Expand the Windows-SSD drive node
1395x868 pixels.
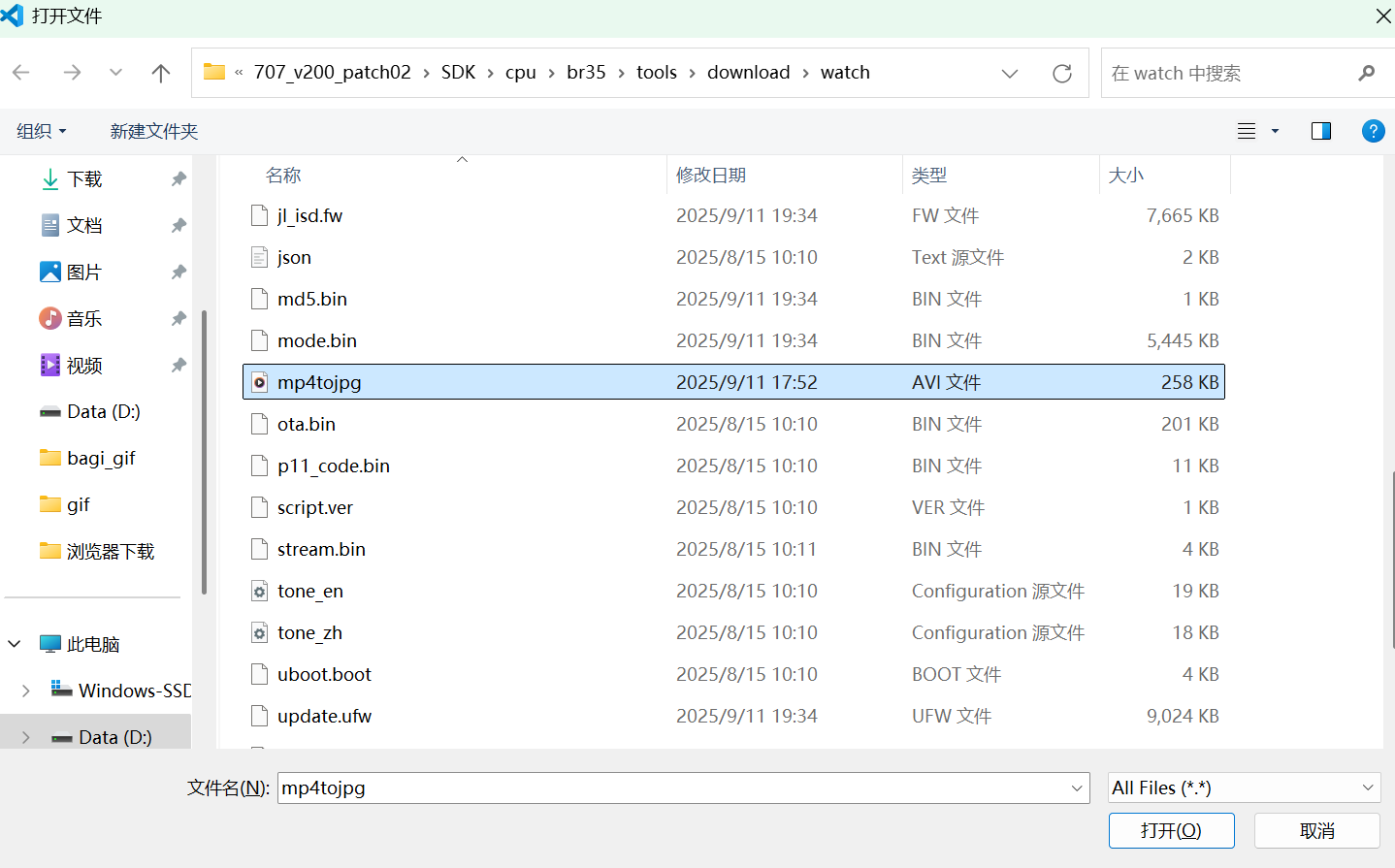tap(26, 691)
